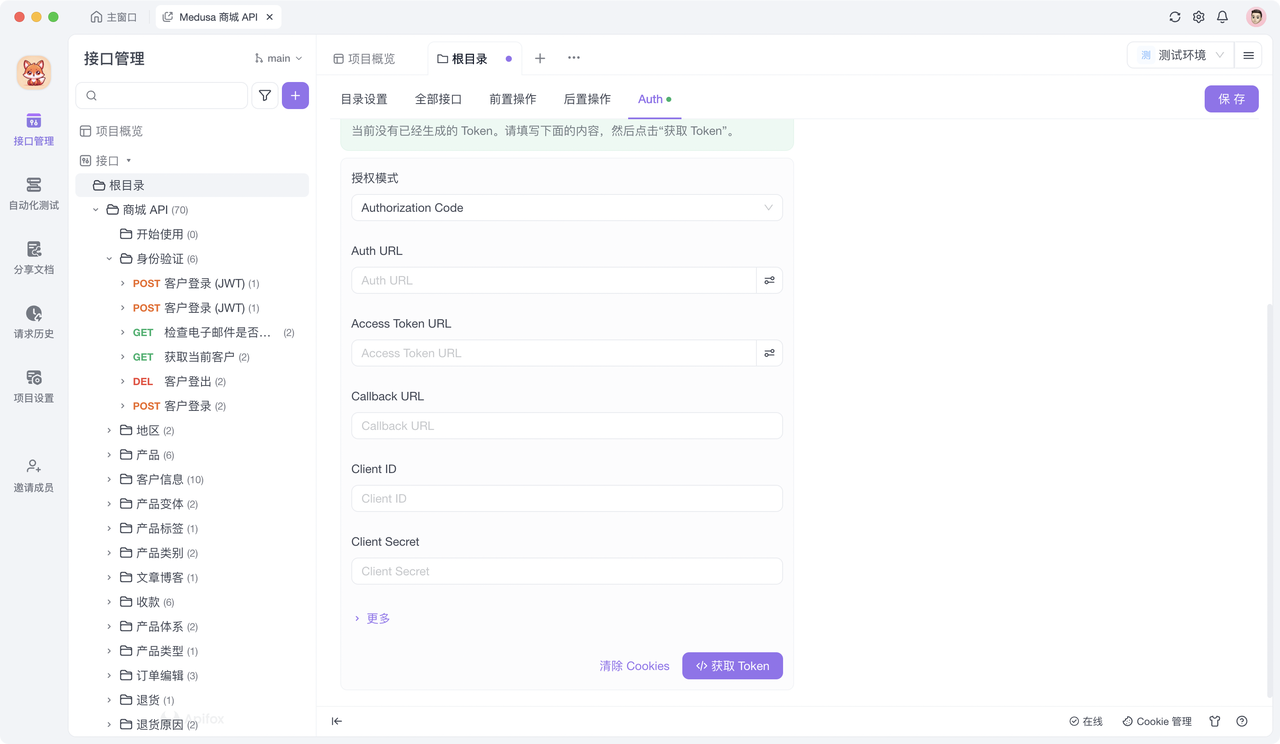
Task: Open GET 获取当前客户 endpoint
Action: pos(192,357)
